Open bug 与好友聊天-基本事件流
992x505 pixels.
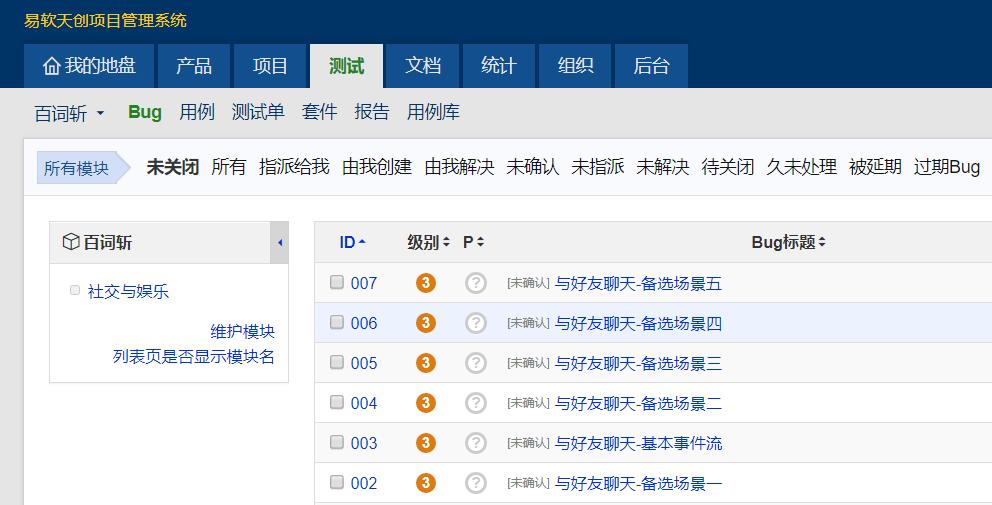coord(638,443)
